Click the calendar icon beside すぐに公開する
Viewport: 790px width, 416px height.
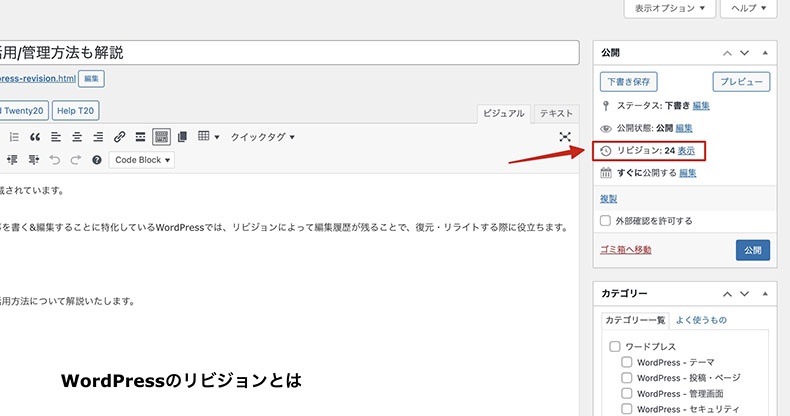[606, 173]
